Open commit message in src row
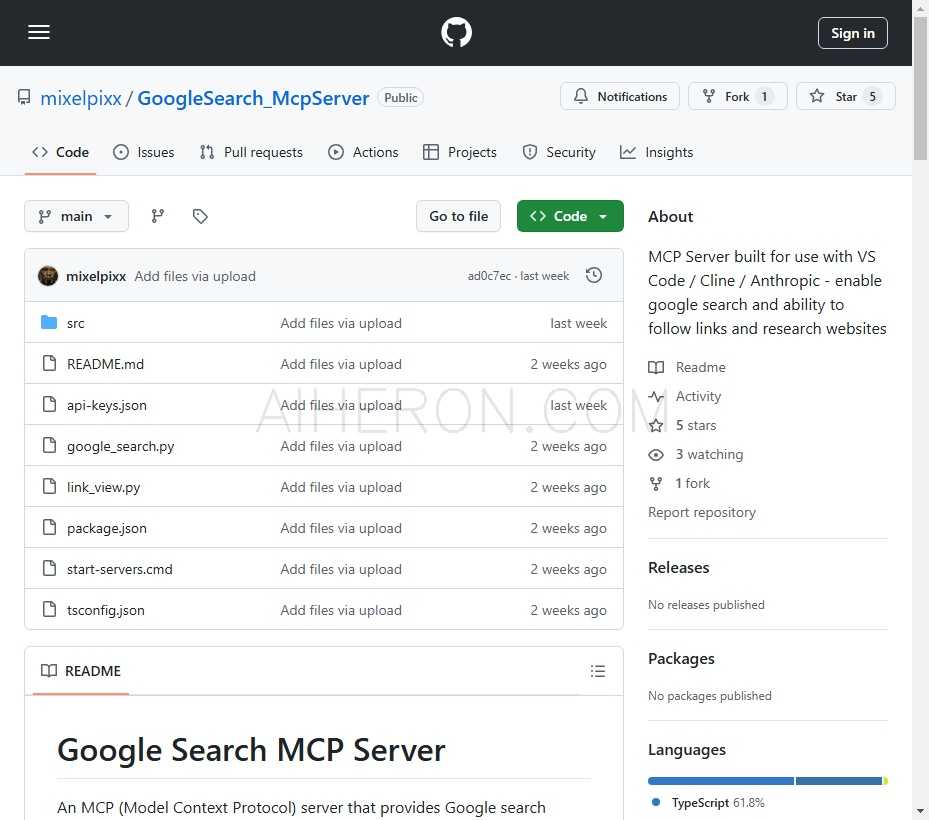929x820 pixels. [x=341, y=323]
